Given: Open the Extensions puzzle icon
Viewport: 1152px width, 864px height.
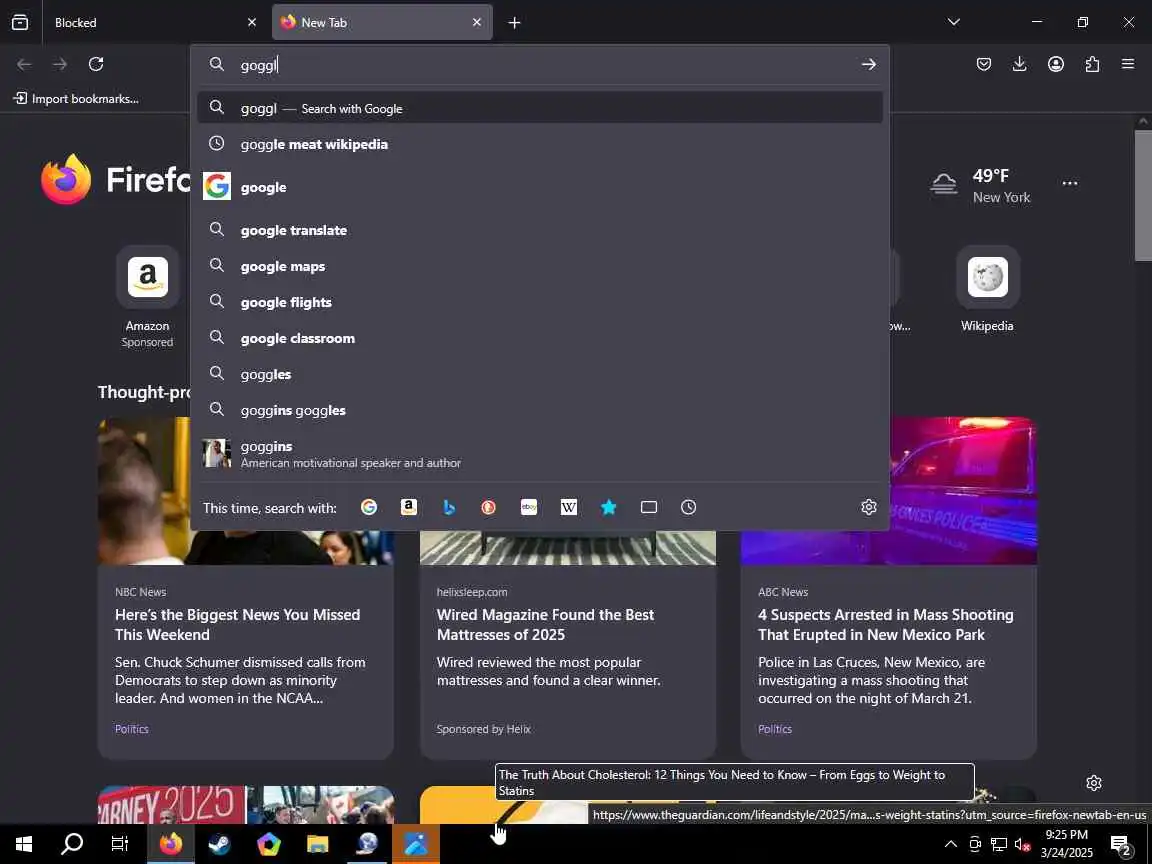Looking at the screenshot, I should pos(1092,64).
